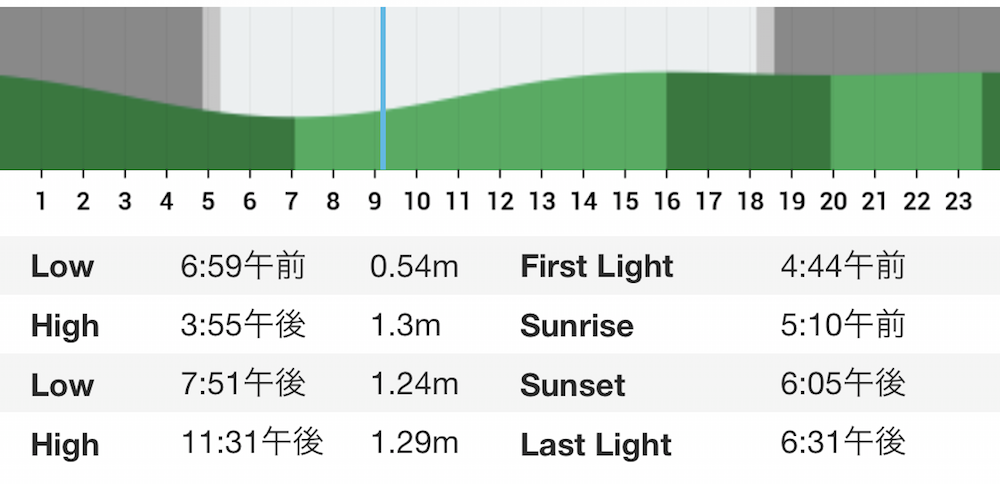This screenshot has width=1000, height=484.
Task: Select hour 16 on the tide axis
Action: tap(666, 202)
